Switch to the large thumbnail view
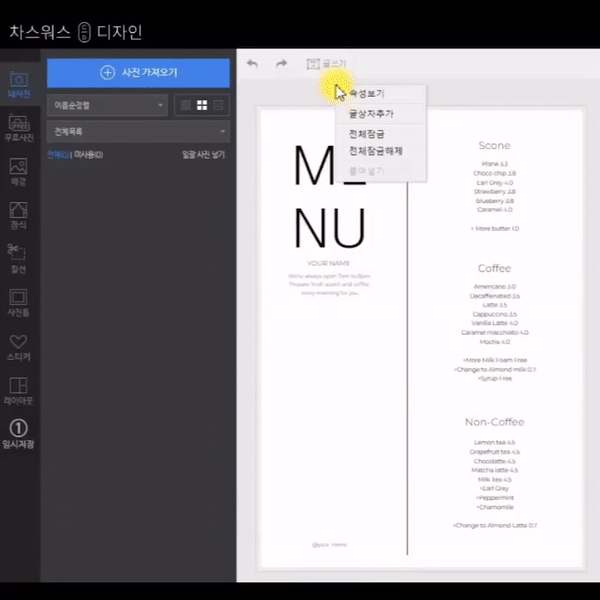The height and width of the screenshot is (600, 600). coord(186,105)
